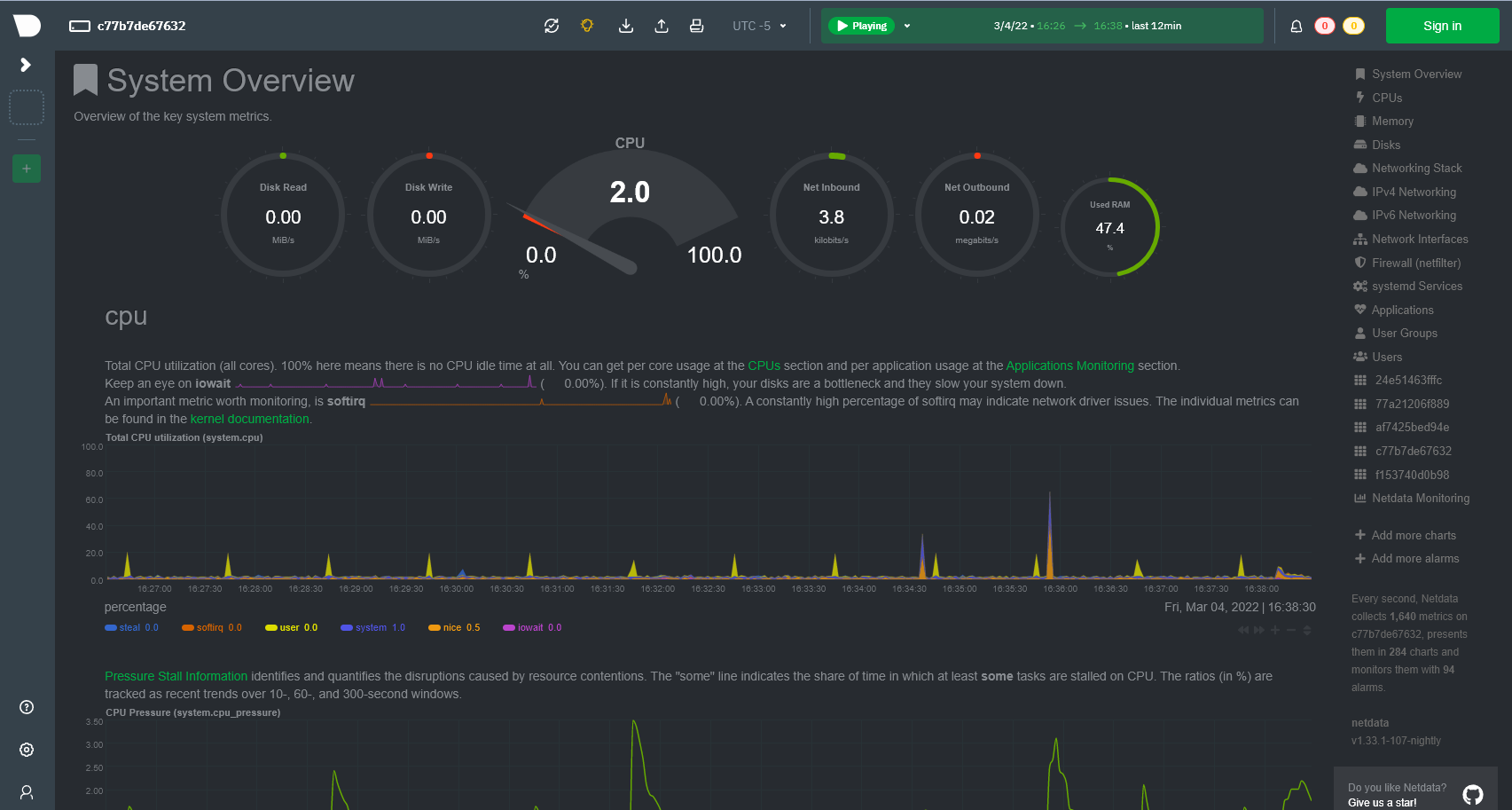The width and height of the screenshot is (1512, 810).
Task: Click the Disk Read gauge
Action: [283, 215]
